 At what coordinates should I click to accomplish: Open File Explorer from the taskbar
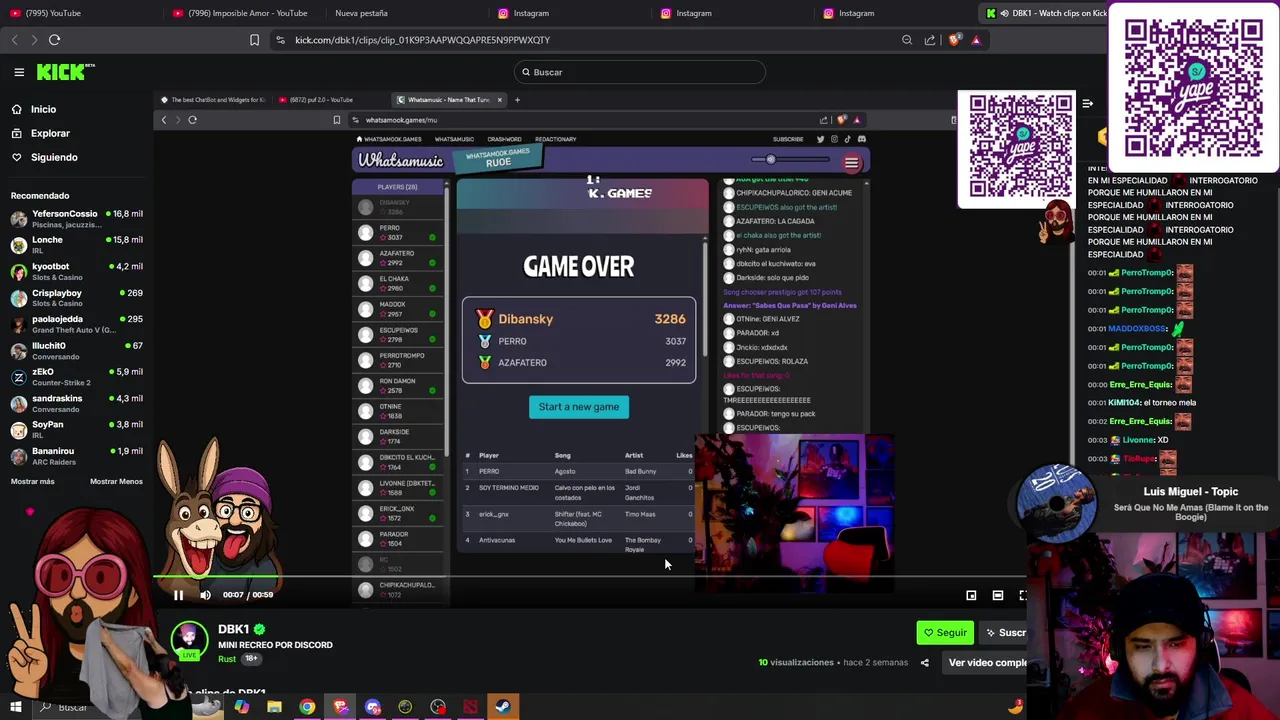point(274,707)
